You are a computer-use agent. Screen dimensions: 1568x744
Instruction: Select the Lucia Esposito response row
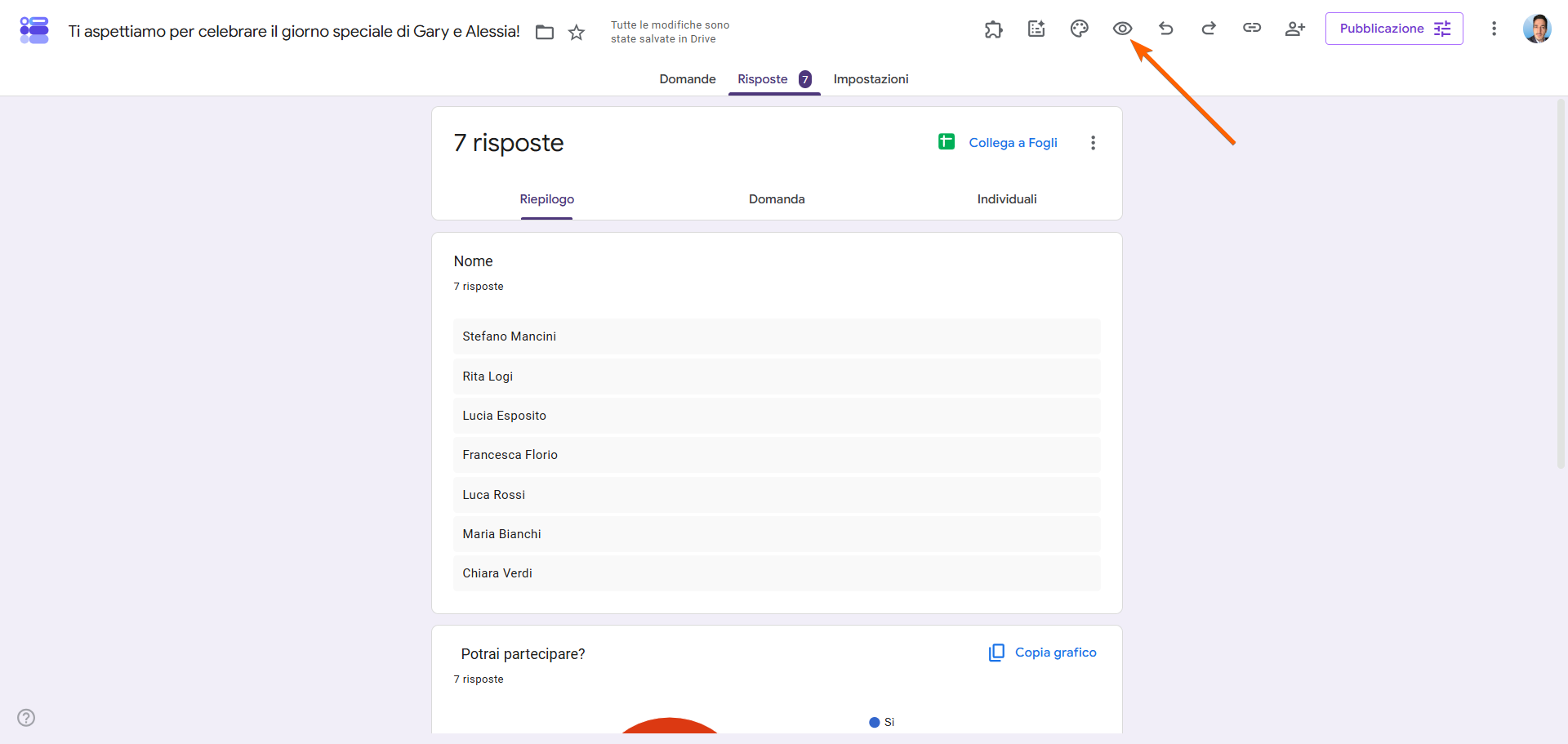(777, 416)
